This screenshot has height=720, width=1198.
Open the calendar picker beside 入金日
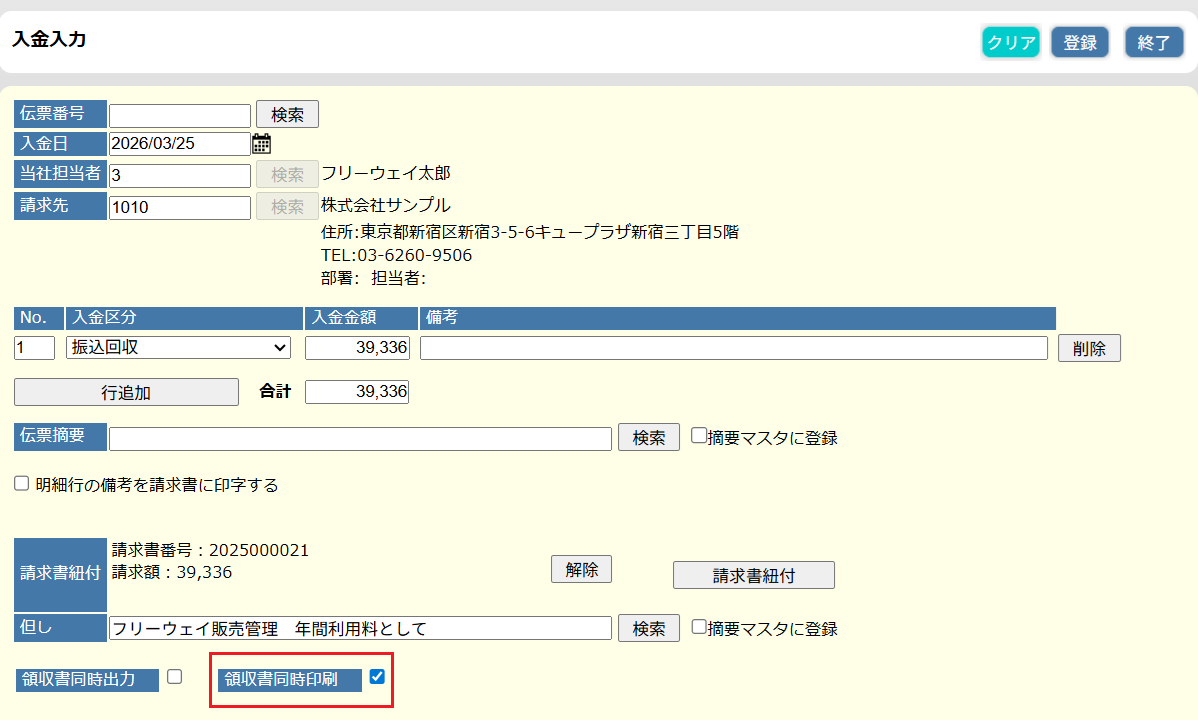pos(261,144)
